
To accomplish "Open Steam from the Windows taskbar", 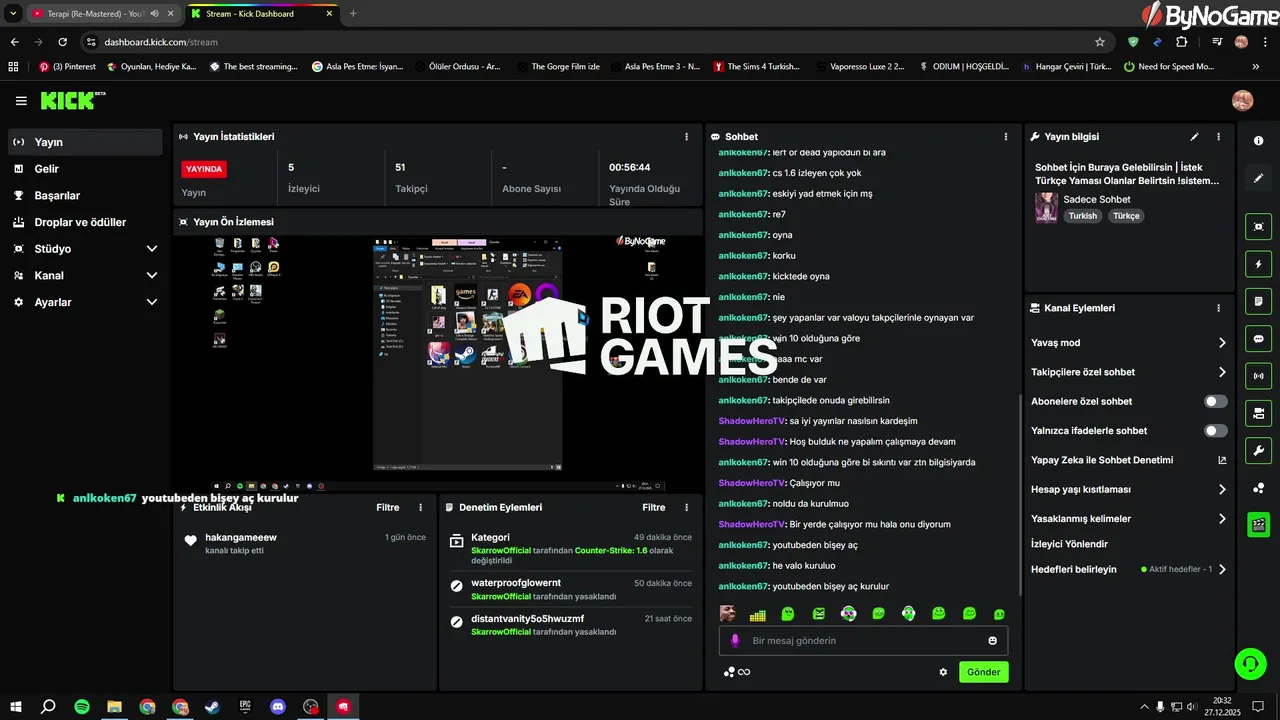I will (x=212, y=706).
